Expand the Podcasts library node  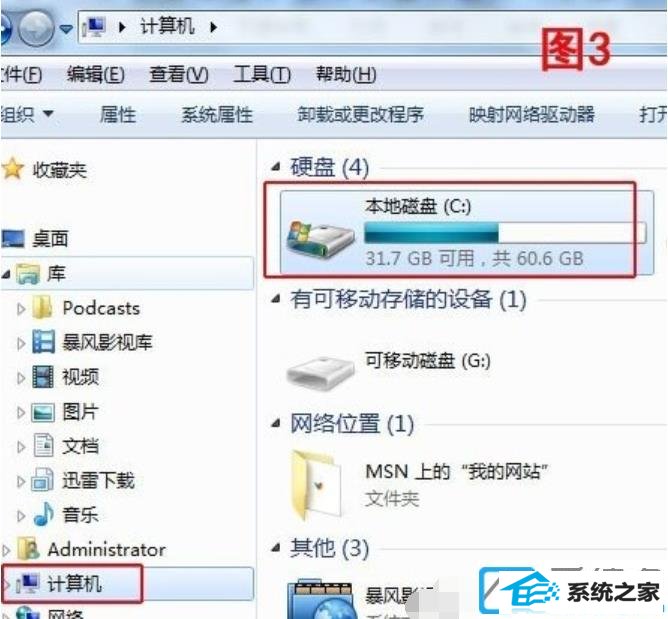20,308
